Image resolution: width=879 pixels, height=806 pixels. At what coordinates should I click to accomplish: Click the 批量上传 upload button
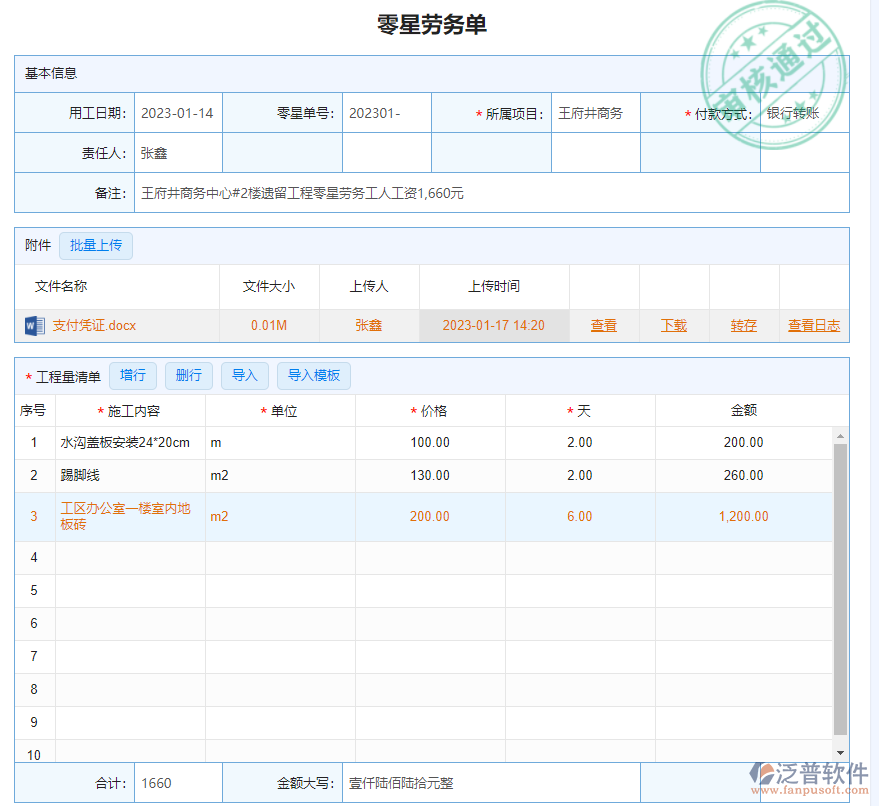(x=96, y=245)
